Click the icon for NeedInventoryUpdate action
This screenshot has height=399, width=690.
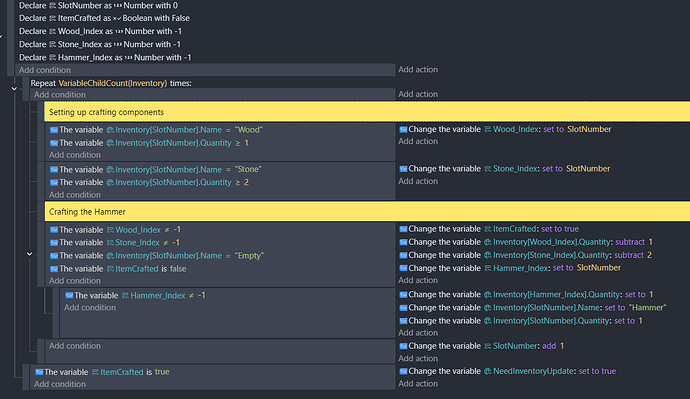403,371
